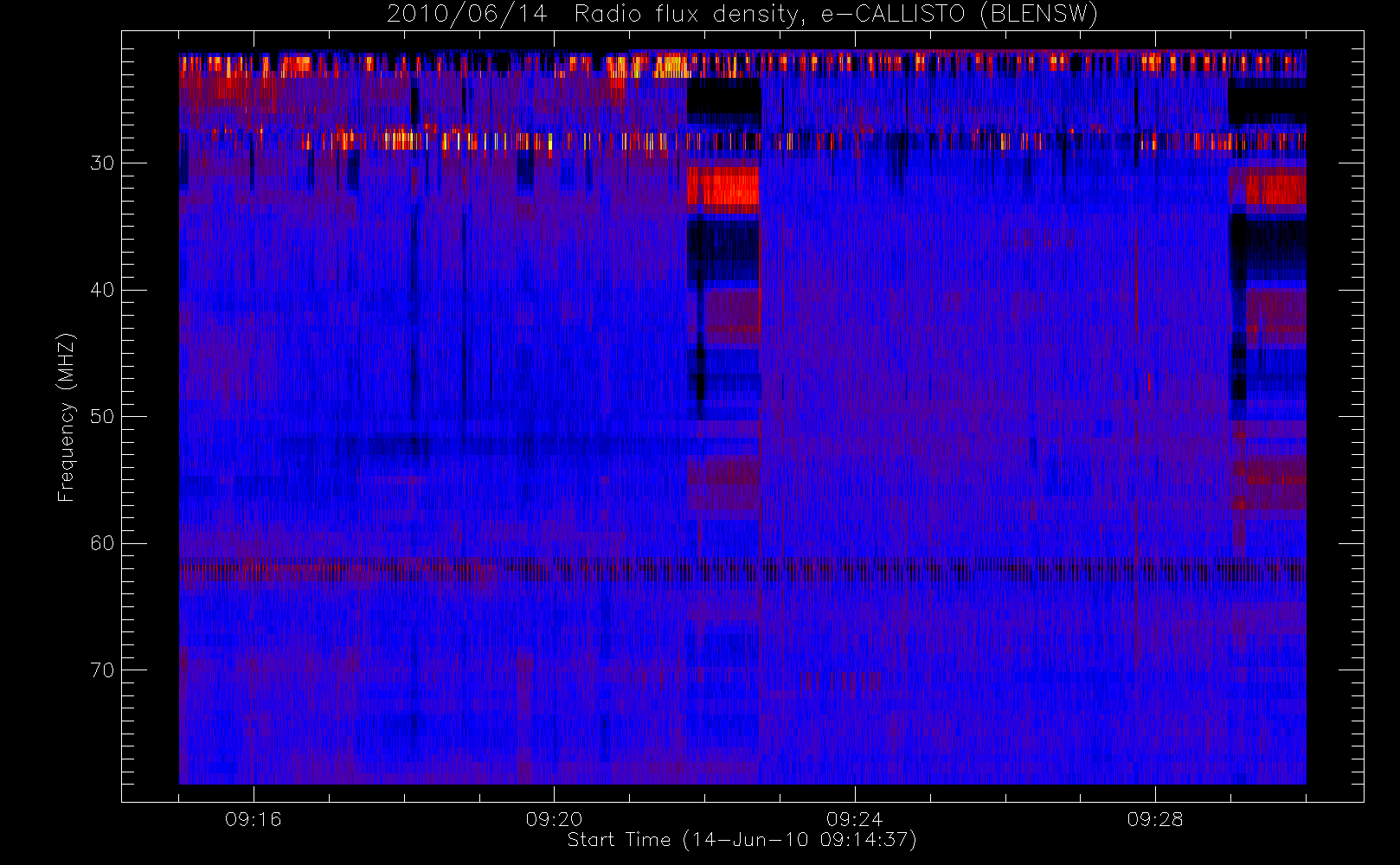Viewport: 1400px width, 865px height.
Task: Click the 30 MHz frequency tick label
Action: pyautogui.click(x=102, y=163)
